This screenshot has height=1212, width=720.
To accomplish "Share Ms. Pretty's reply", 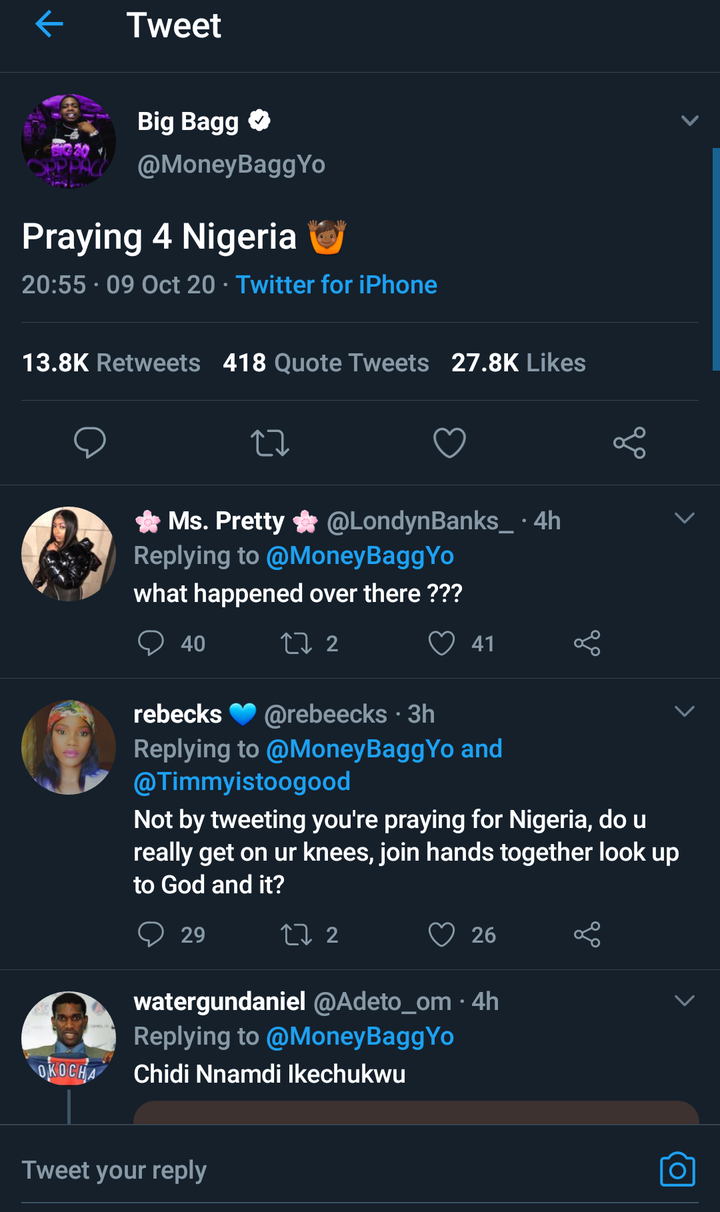I will [x=587, y=643].
